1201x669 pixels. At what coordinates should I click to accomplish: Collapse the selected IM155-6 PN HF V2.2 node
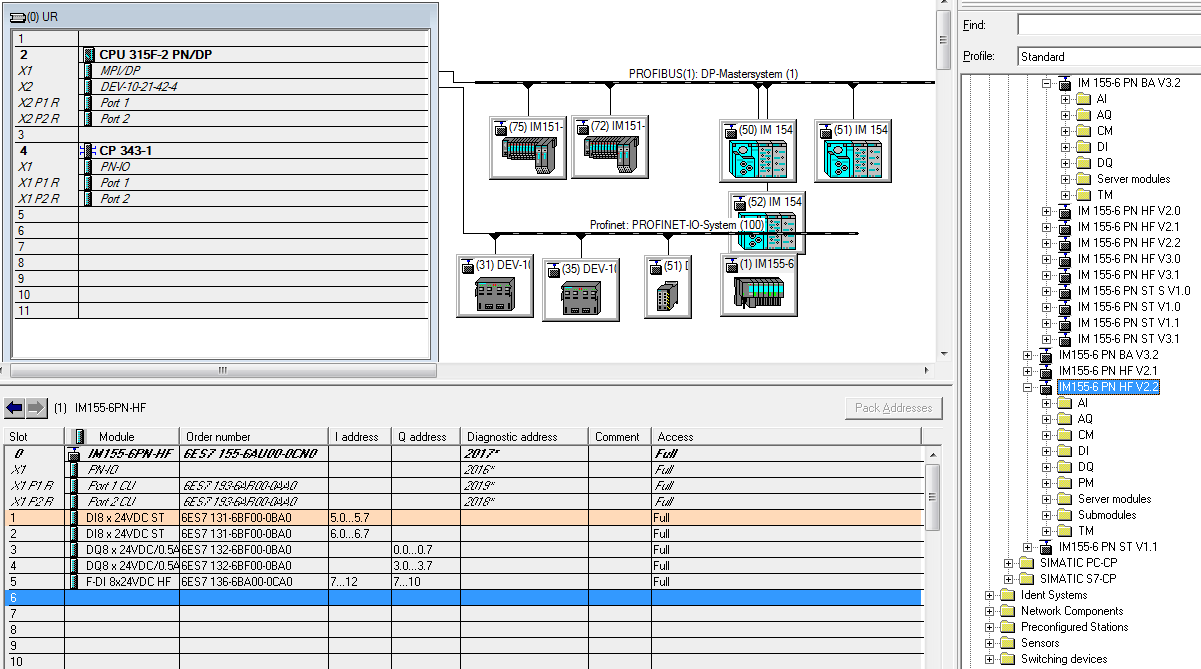tap(1028, 387)
